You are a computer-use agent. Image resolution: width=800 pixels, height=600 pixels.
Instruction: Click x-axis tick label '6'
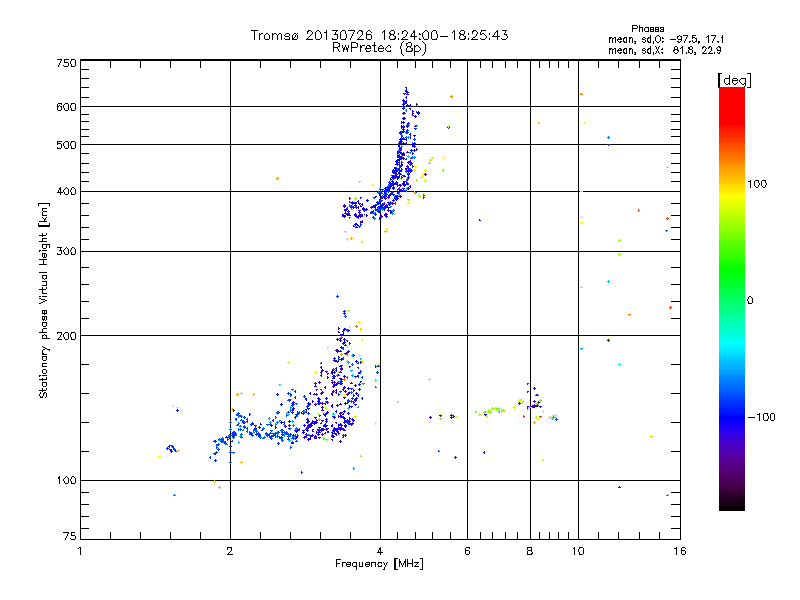(x=467, y=551)
